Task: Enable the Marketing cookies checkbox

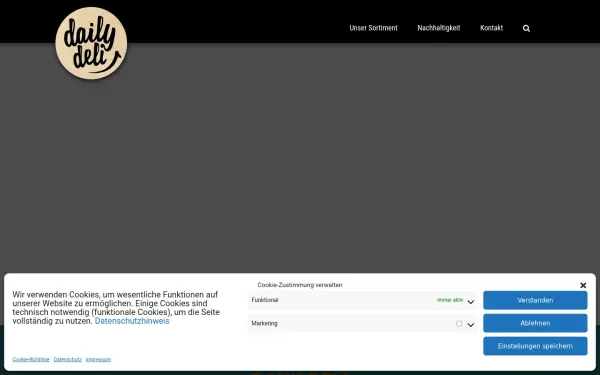Action: click(459, 324)
